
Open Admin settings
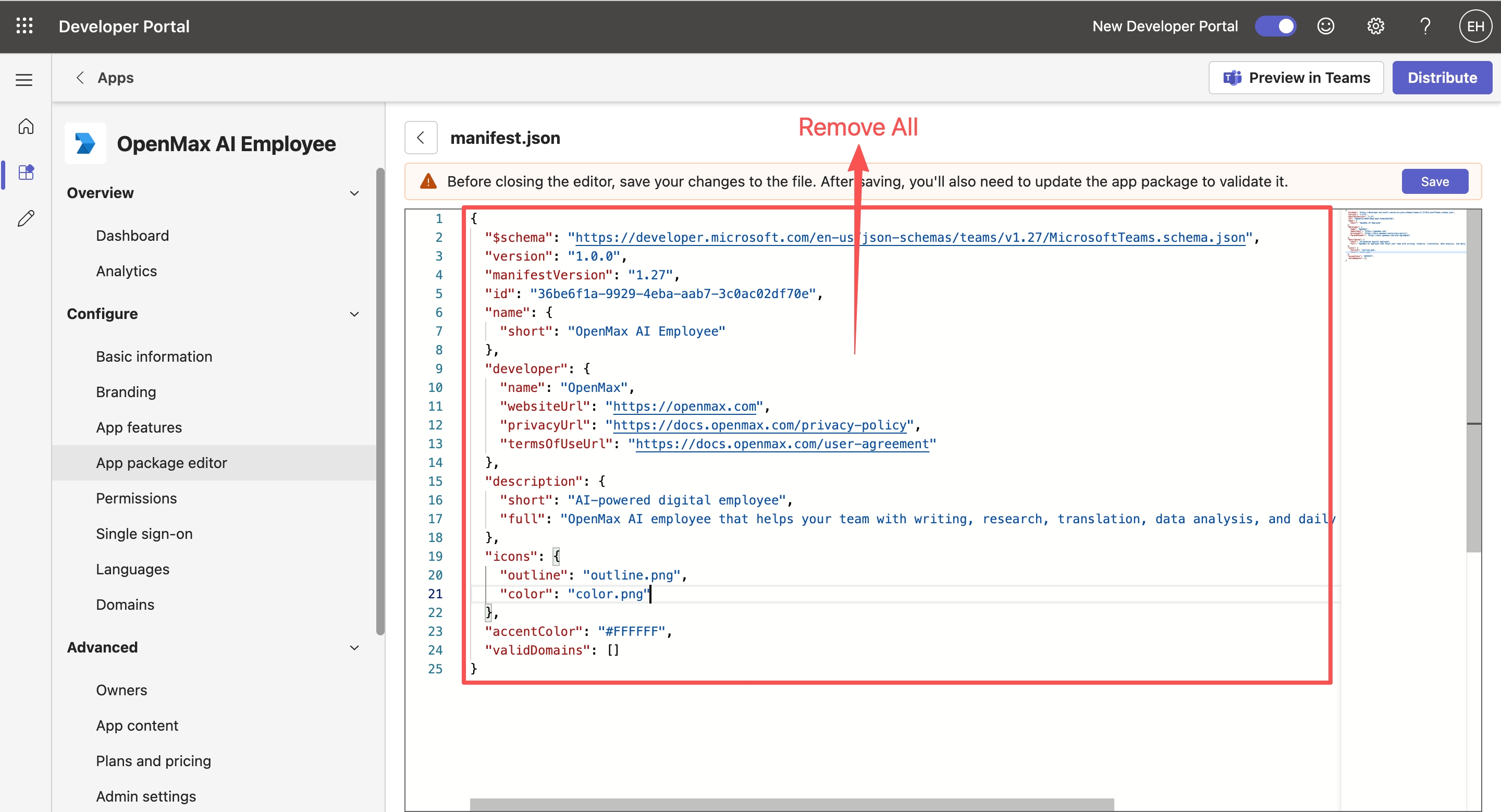146,796
